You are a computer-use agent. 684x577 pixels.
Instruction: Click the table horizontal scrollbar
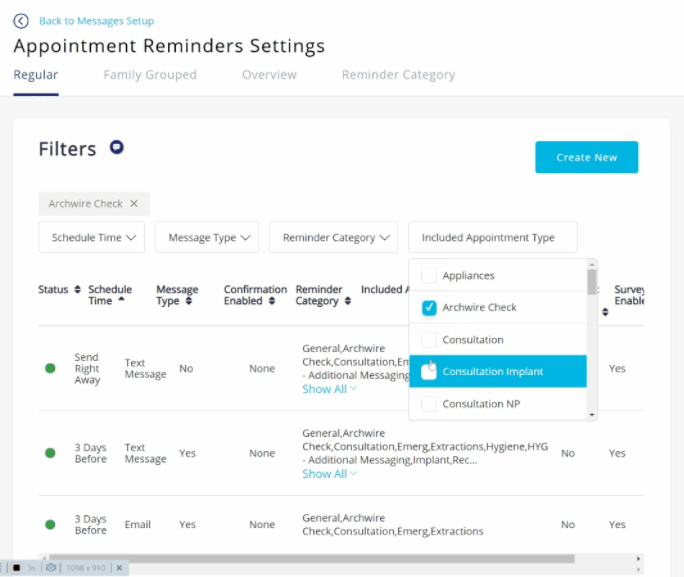[312, 559]
